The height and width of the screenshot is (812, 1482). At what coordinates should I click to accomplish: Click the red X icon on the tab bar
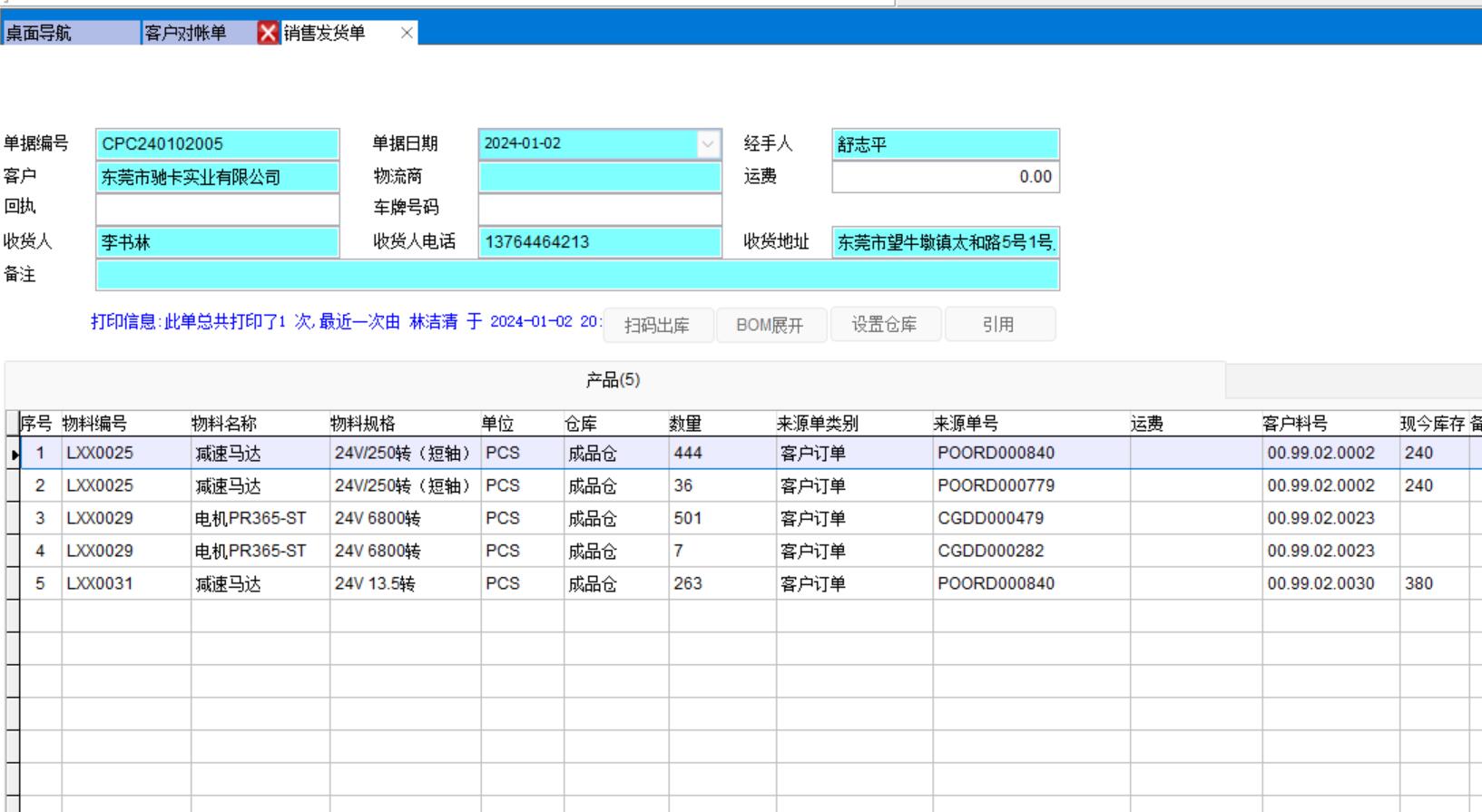click(268, 34)
